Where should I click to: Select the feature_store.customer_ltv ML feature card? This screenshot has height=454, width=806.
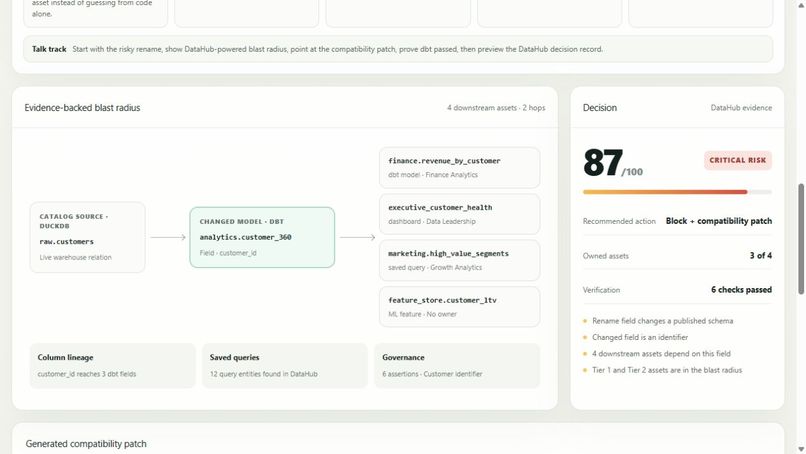pyautogui.click(x=460, y=307)
